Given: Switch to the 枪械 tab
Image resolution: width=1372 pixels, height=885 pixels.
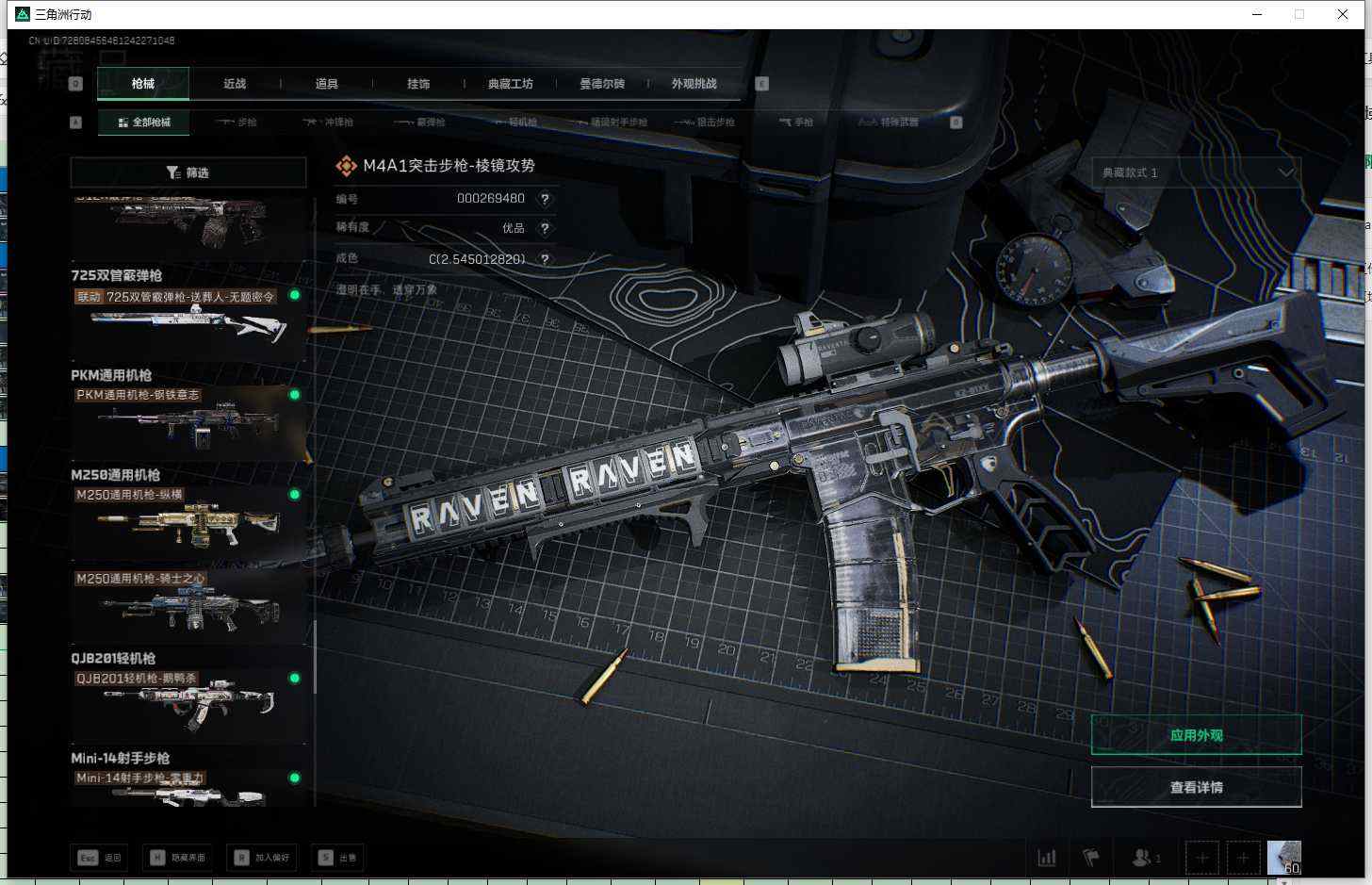Looking at the screenshot, I should tap(143, 84).
